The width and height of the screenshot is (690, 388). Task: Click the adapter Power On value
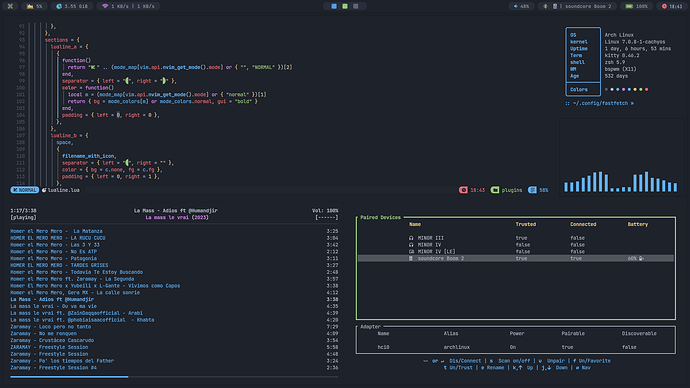click(513, 347)
